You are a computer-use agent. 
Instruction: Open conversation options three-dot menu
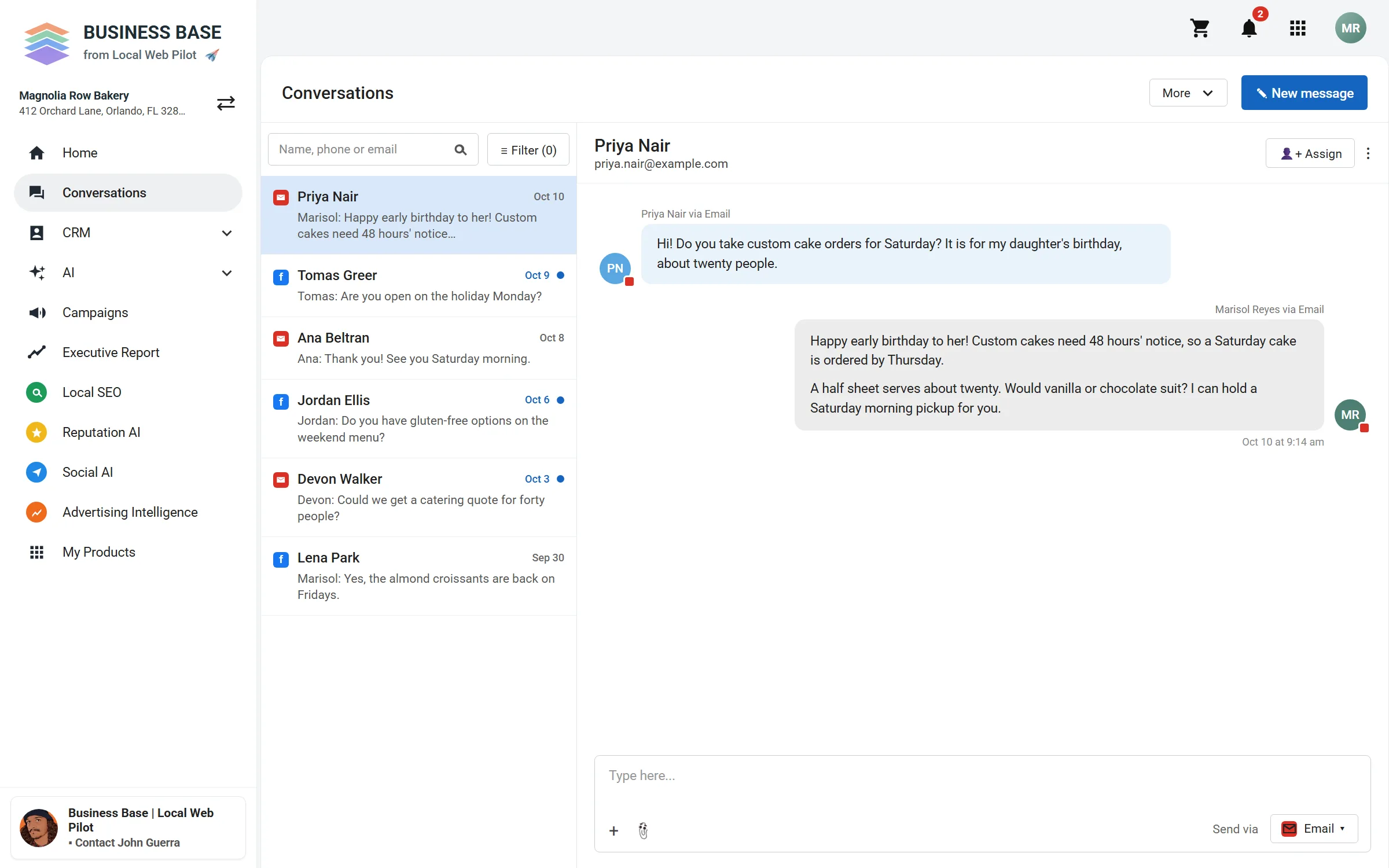1368,153
